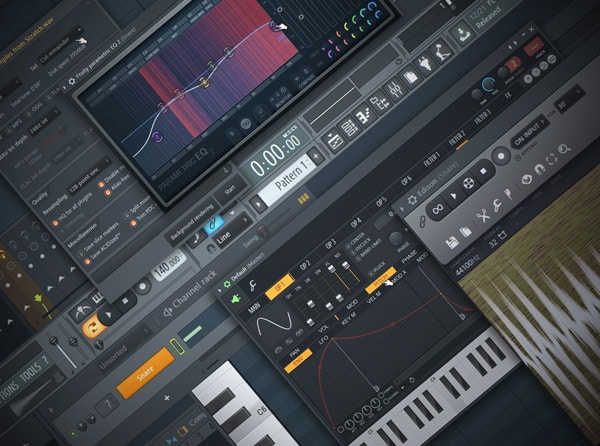Screen dimensions: 600x446
Task: Select the orange PITCH button in Sytrus
Action: pyautogui.click(x=381, y=281)
